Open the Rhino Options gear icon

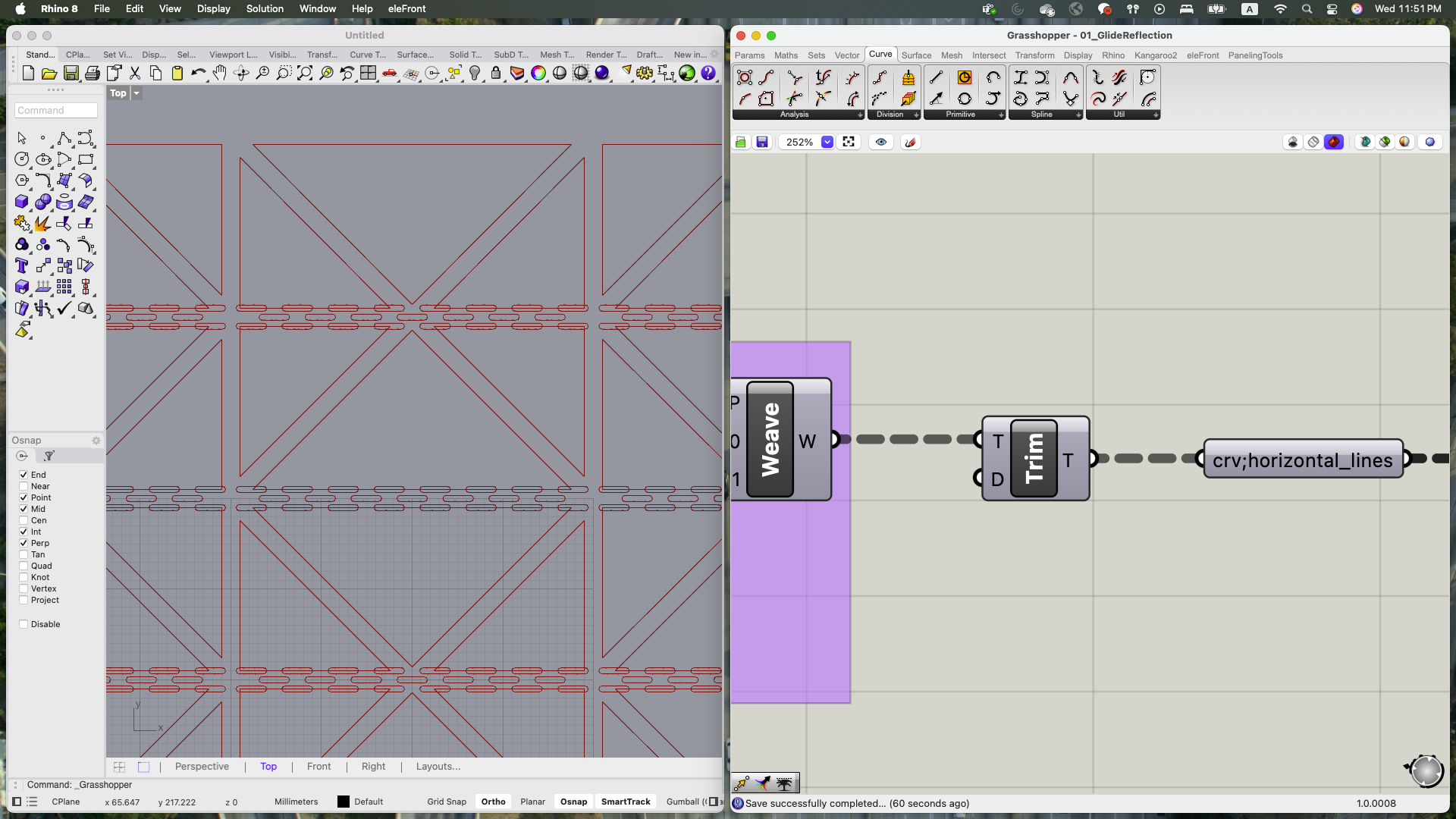click(x=645, y=73)
